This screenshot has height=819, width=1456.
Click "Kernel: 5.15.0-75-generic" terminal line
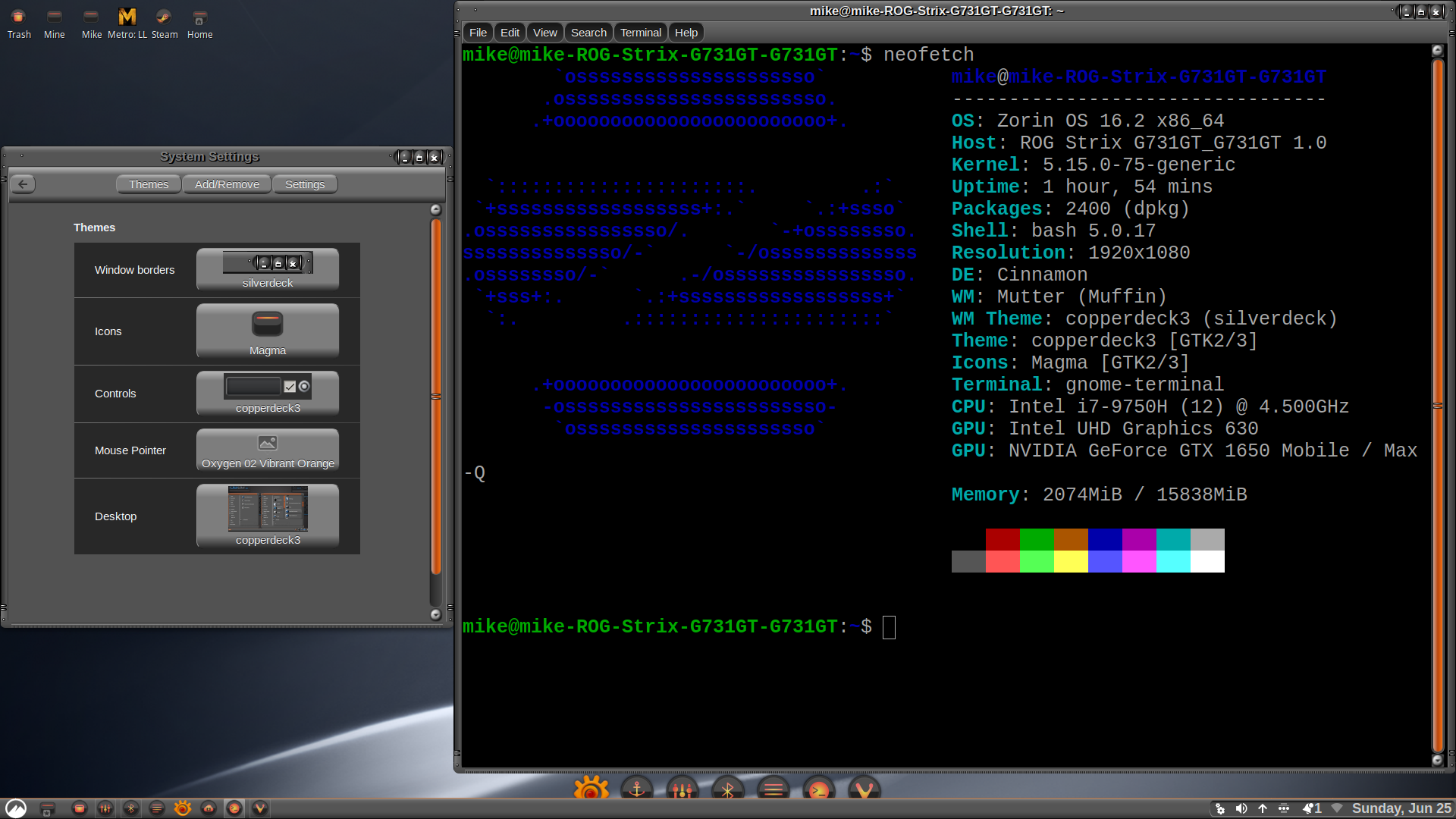[1094, 165]
